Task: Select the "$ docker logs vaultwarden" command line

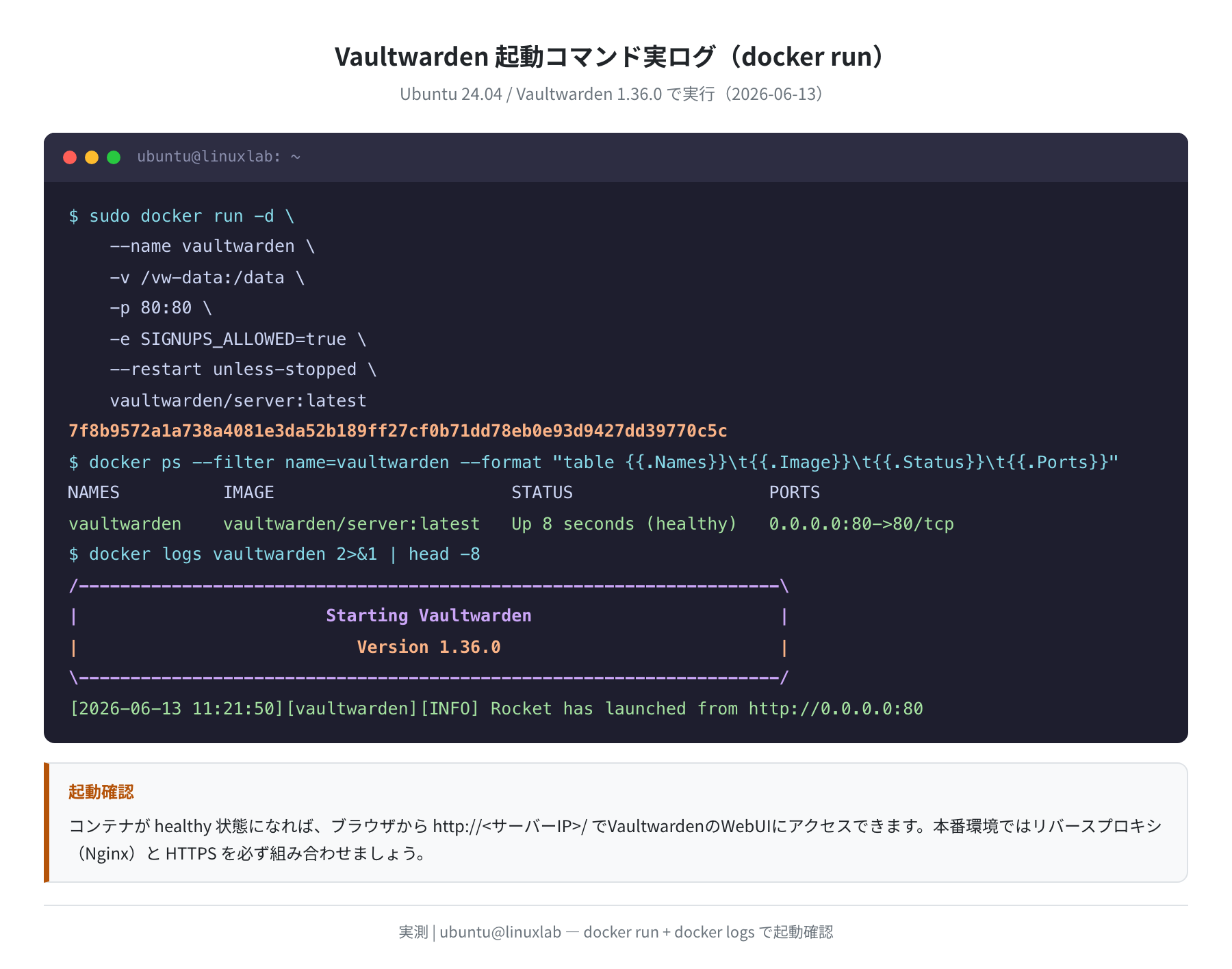Action: [274, 554]
